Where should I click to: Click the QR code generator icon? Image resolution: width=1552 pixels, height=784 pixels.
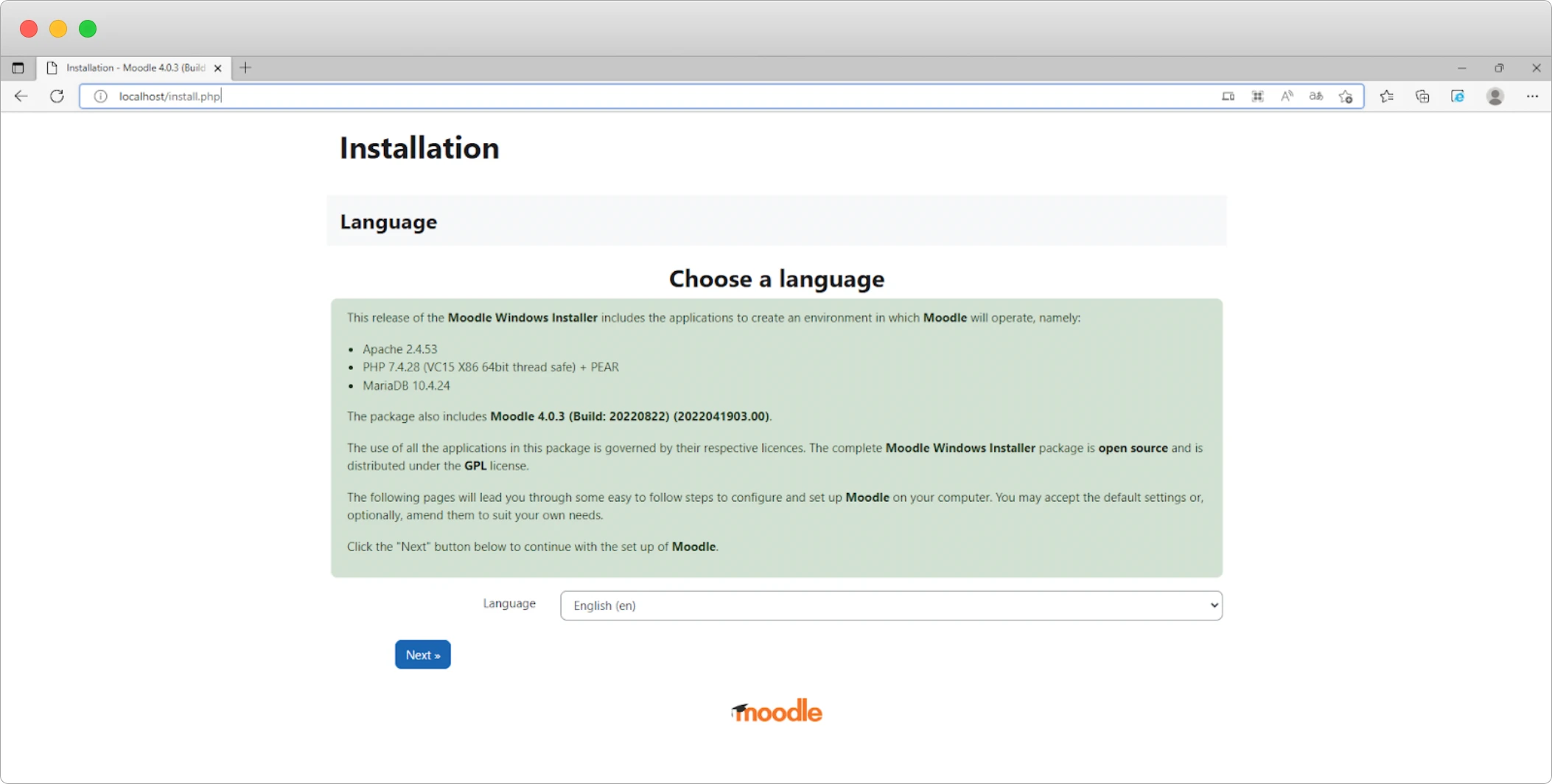[x=1257, y=97]
